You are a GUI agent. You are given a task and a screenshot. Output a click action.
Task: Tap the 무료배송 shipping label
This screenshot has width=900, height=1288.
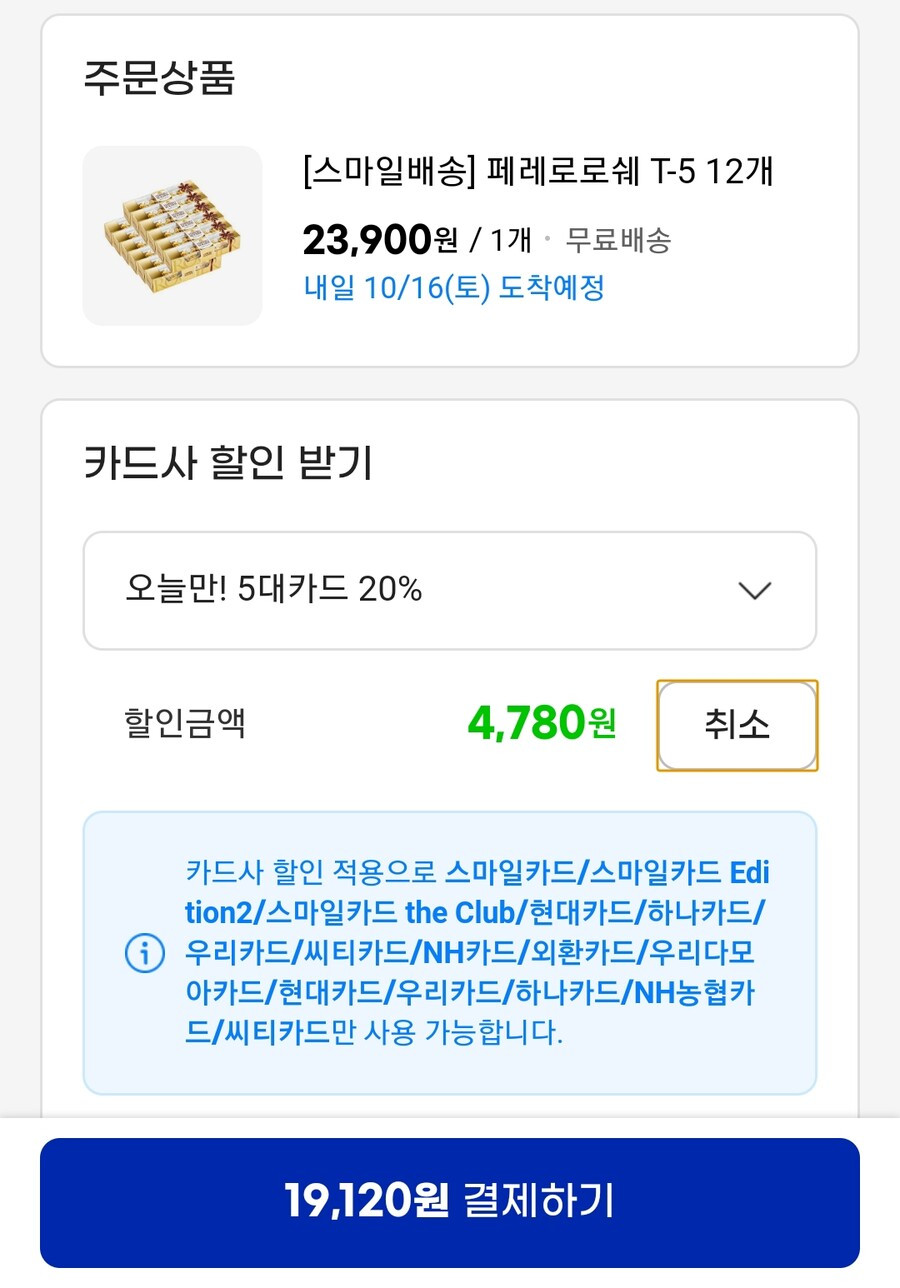coord(618,240)
